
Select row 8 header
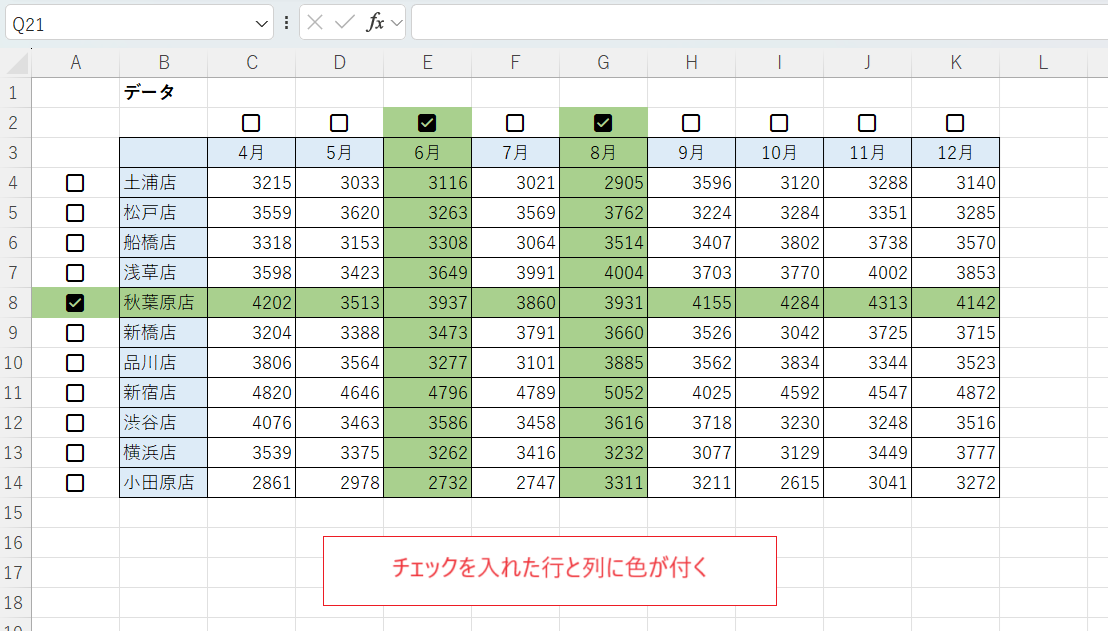[x=14, y=303]
